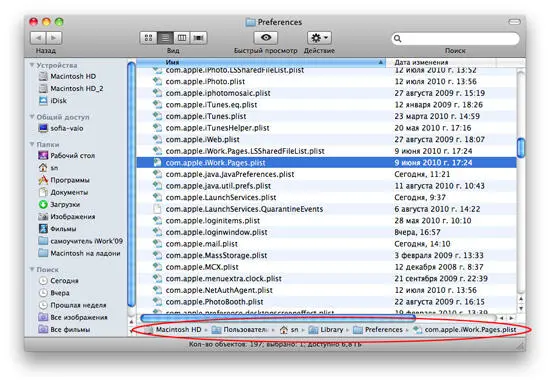Open the Прошлая неделя saved search

pos(72,305)
